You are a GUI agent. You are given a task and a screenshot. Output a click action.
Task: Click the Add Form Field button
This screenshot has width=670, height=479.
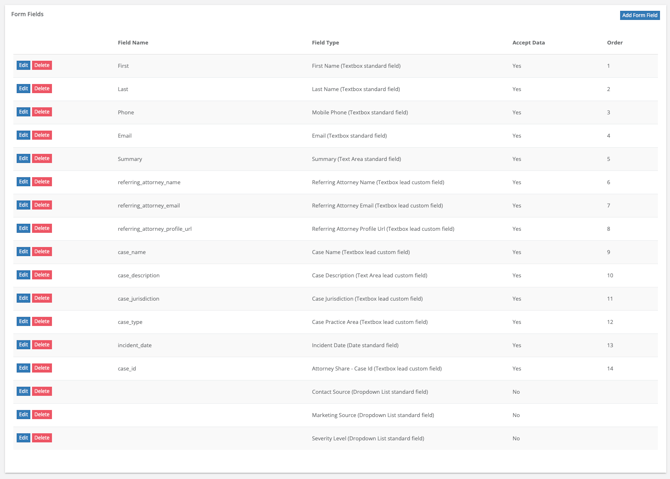point(639,15)
